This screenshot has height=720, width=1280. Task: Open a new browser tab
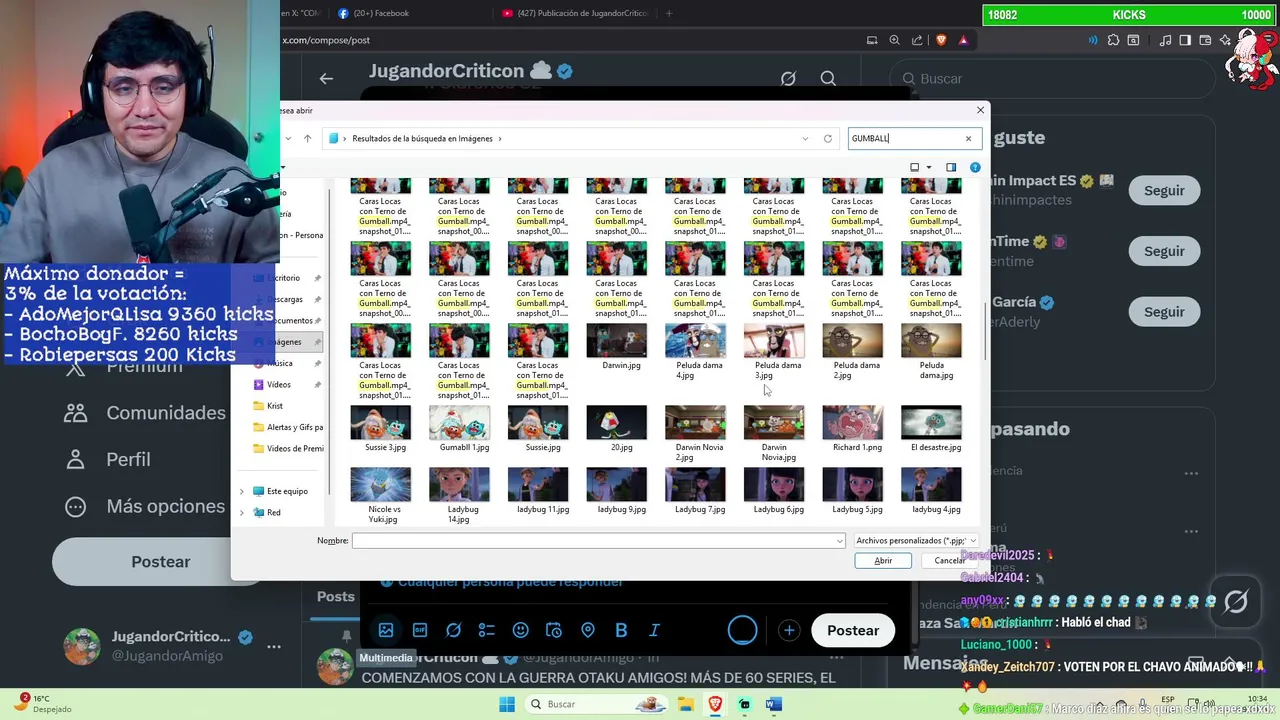pos(669,13)
